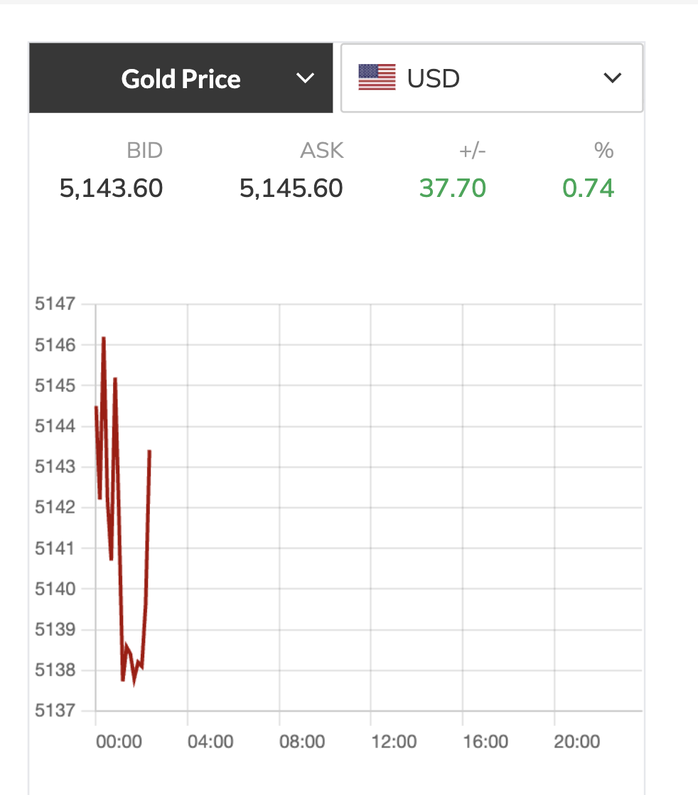
Task: Click the 20:00 time axis label
Action: coord(577,741)
